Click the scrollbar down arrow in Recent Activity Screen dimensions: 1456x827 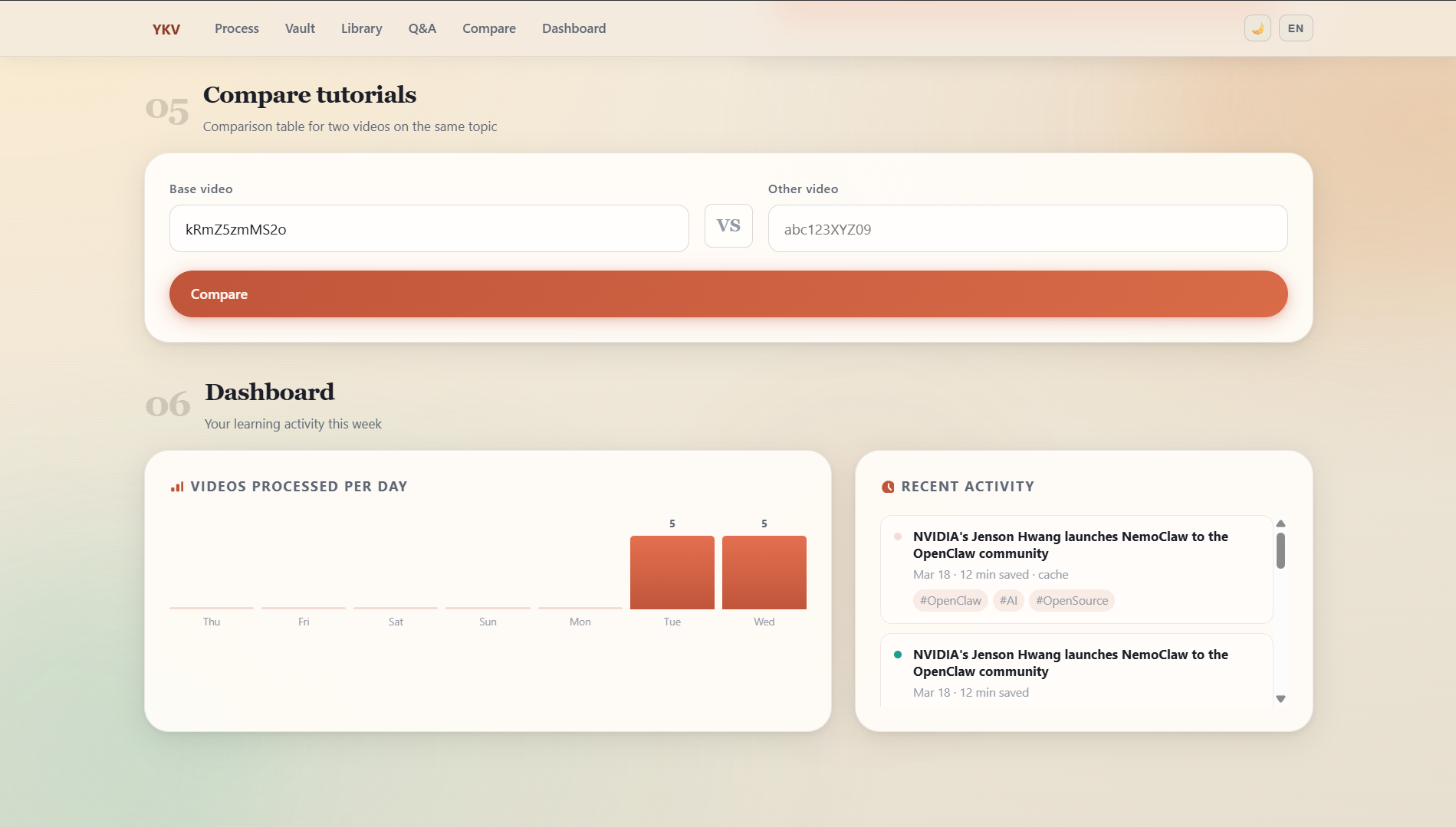[x=1281, y=698]
